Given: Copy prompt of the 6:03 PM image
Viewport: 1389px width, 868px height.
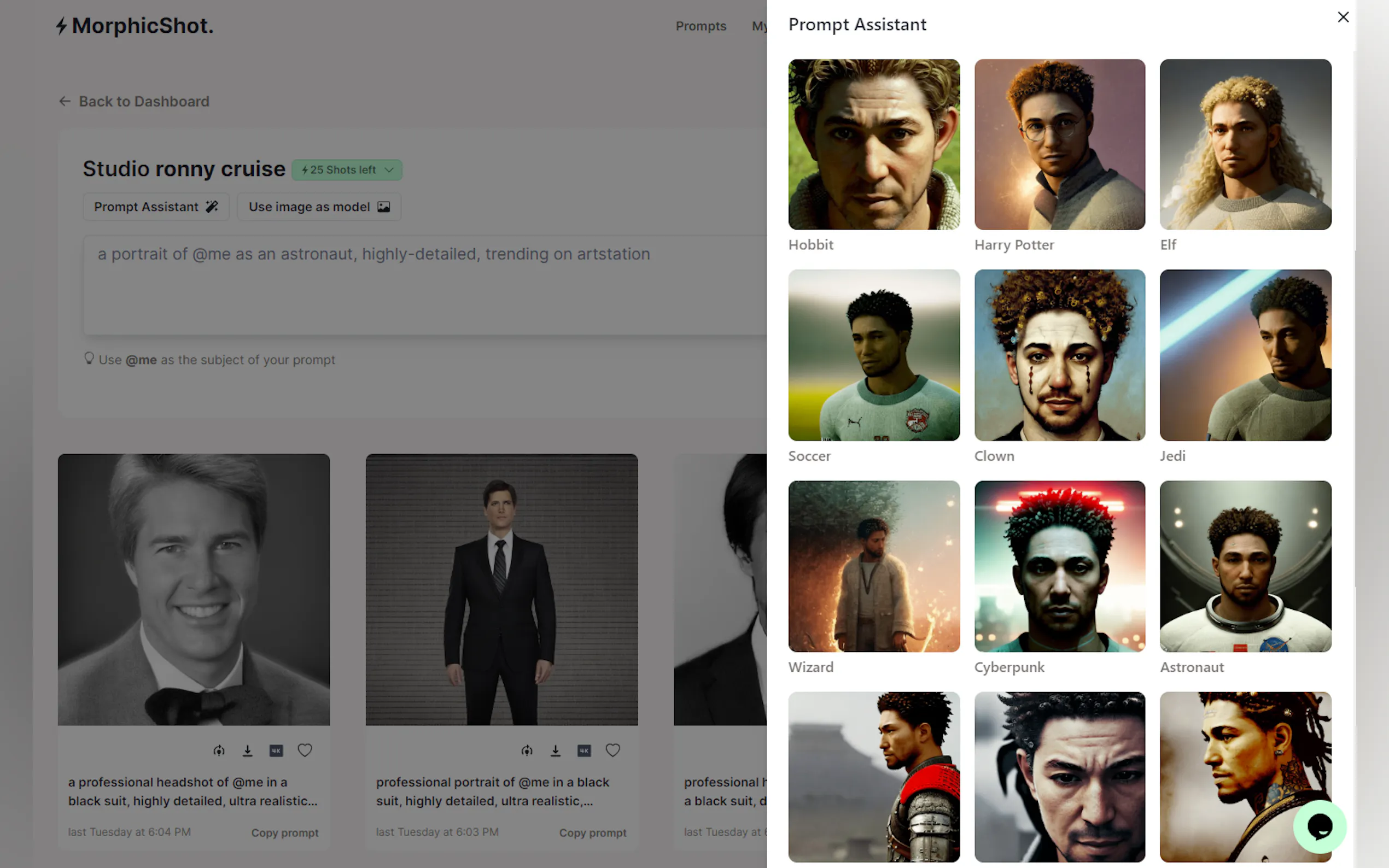Looking at the screenshot, I should coord(593,832).
